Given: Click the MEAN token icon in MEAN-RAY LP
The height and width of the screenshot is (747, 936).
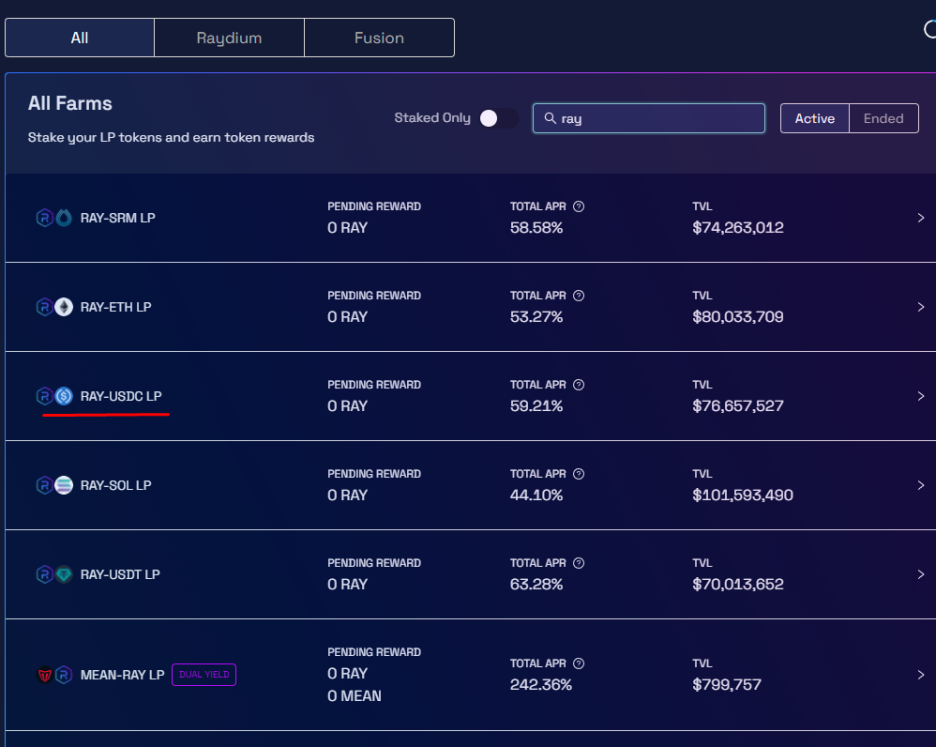Looking at the screenshot, I should [45, 675].
